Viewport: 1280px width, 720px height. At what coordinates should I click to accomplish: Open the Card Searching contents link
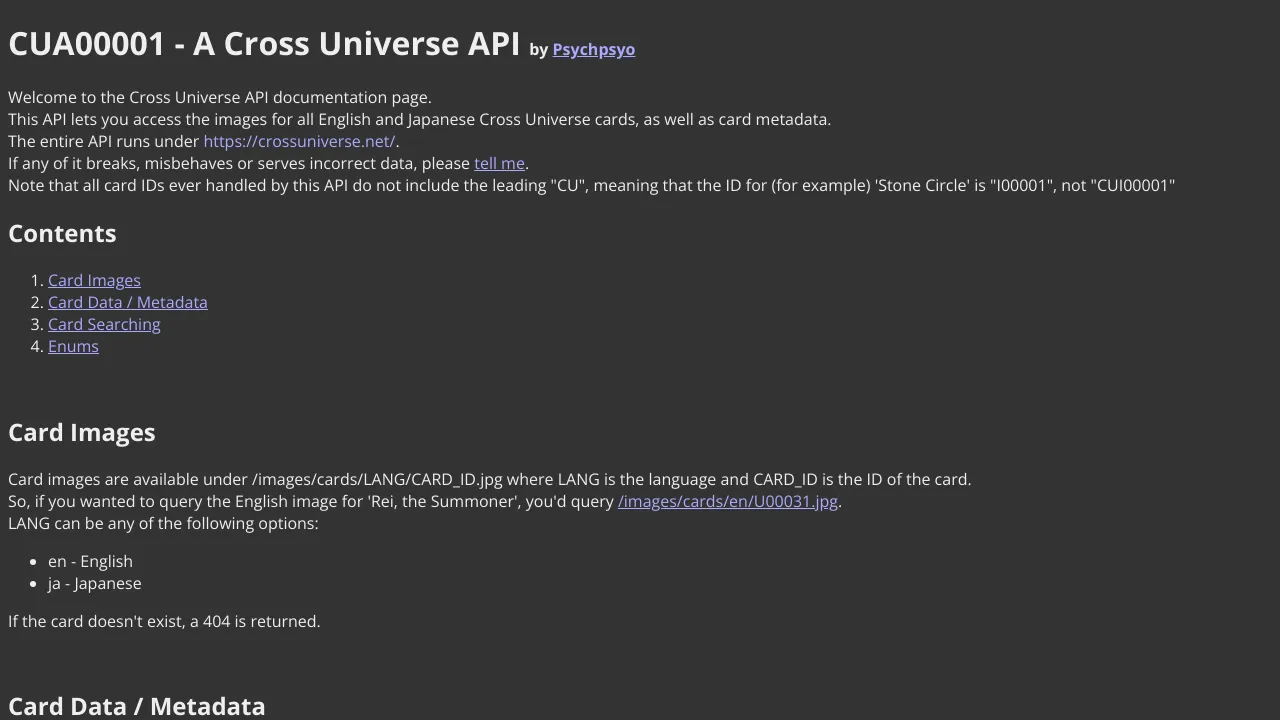tap(104, 324)
